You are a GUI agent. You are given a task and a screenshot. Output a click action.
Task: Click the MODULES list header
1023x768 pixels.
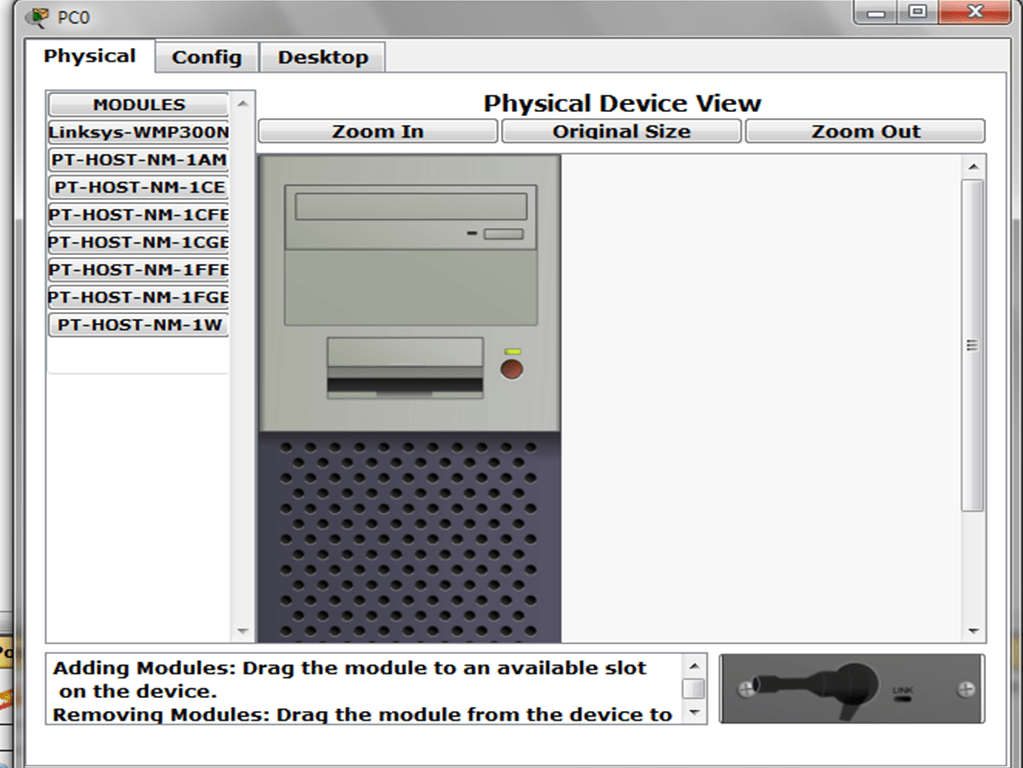click(x=138, y=105)
